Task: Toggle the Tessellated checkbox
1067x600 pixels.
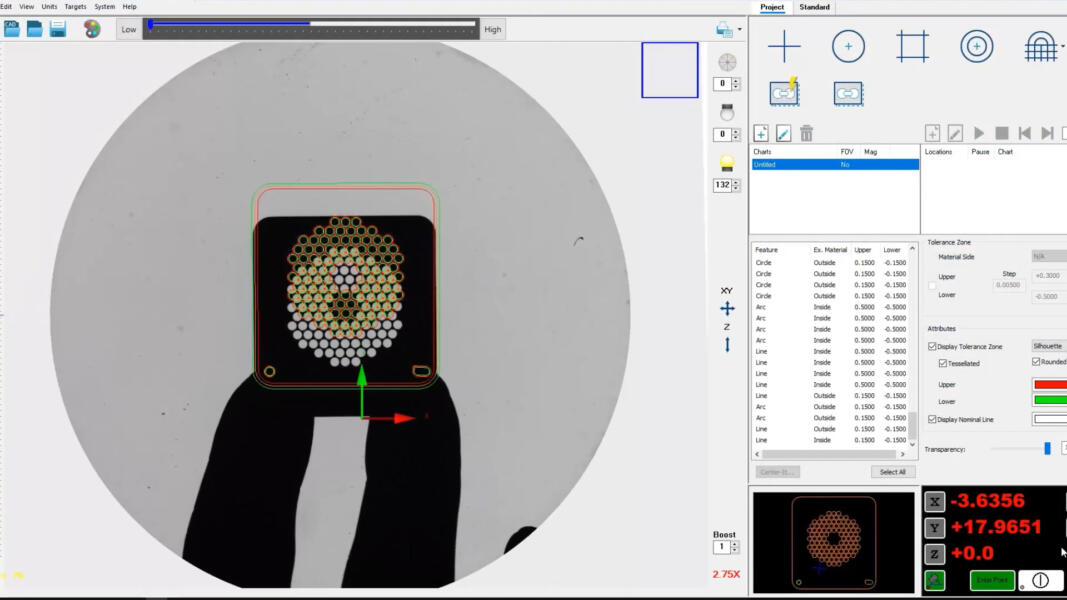Action: point(943,364)
